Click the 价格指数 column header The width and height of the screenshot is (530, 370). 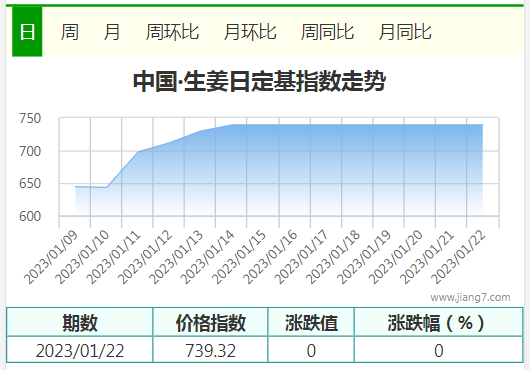tap(210, 322)
